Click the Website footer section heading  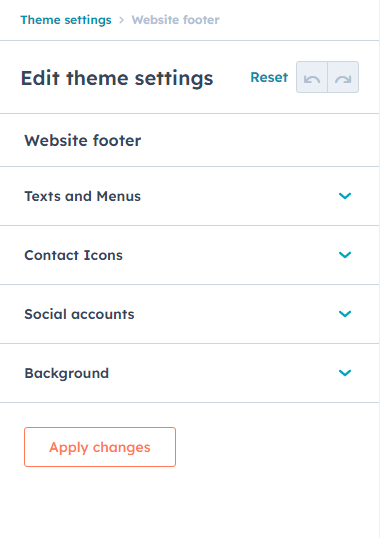pyautogui.click(x=83, y=140)
